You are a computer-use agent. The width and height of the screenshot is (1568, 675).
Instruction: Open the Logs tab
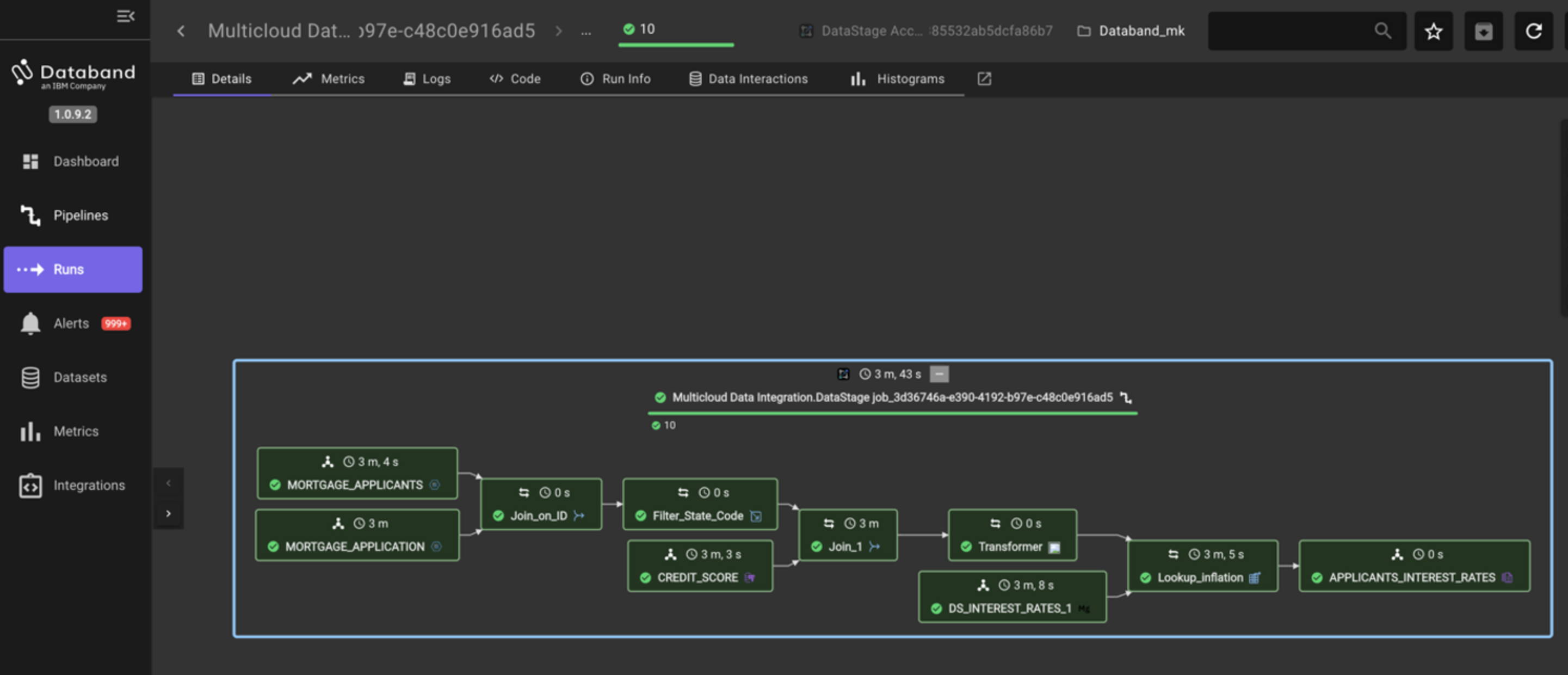[427, 78]
